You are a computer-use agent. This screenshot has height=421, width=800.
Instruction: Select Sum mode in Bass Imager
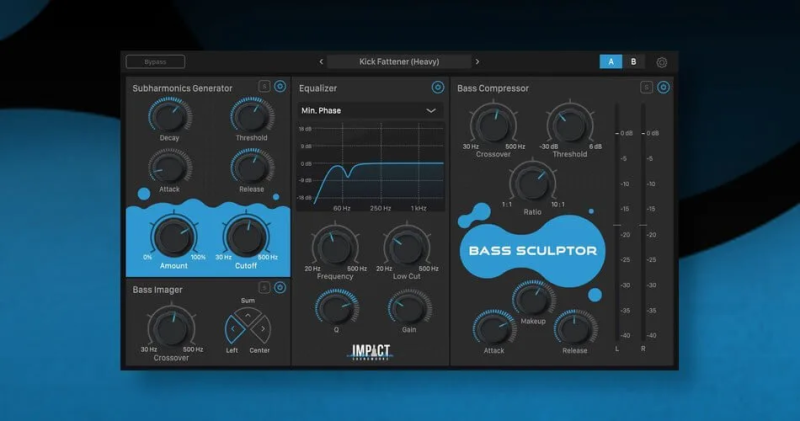(x=248, y=316)
